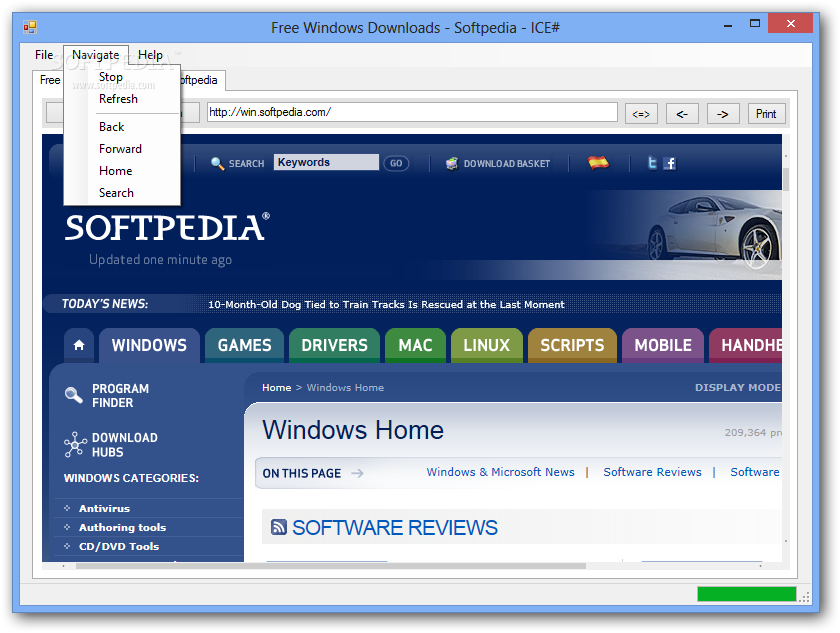The width and height of the screenshot is (840, 633).
Task: Click the <=> go button
Action: click(641, 114)
